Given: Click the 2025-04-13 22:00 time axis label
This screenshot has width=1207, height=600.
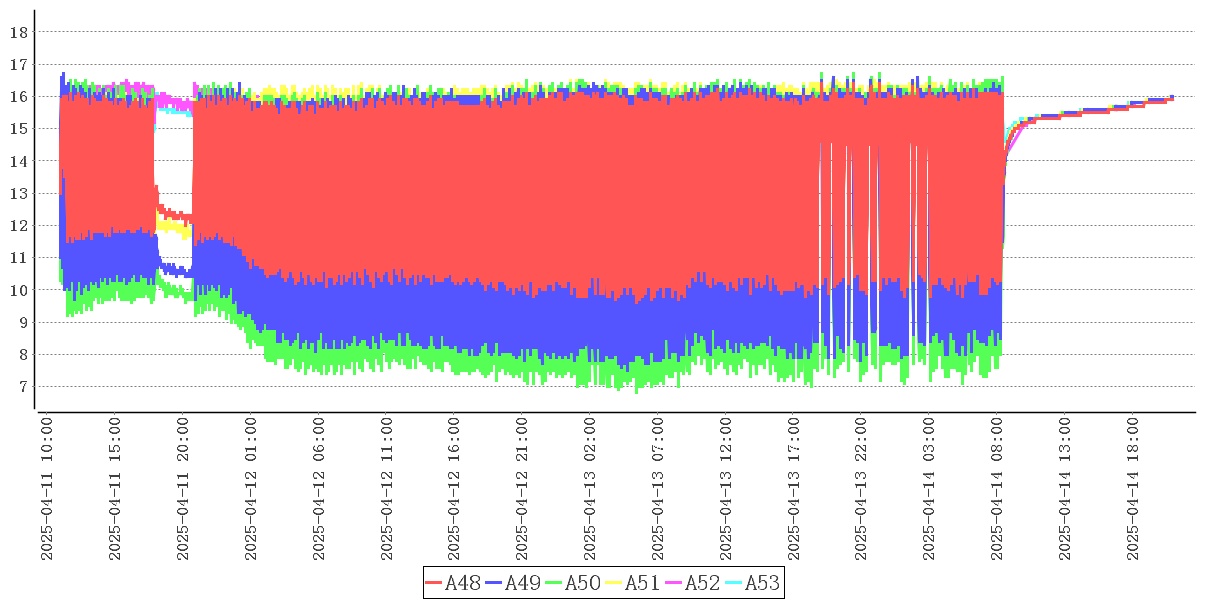Looking at the screenshot, I should [x=862, y=490].
